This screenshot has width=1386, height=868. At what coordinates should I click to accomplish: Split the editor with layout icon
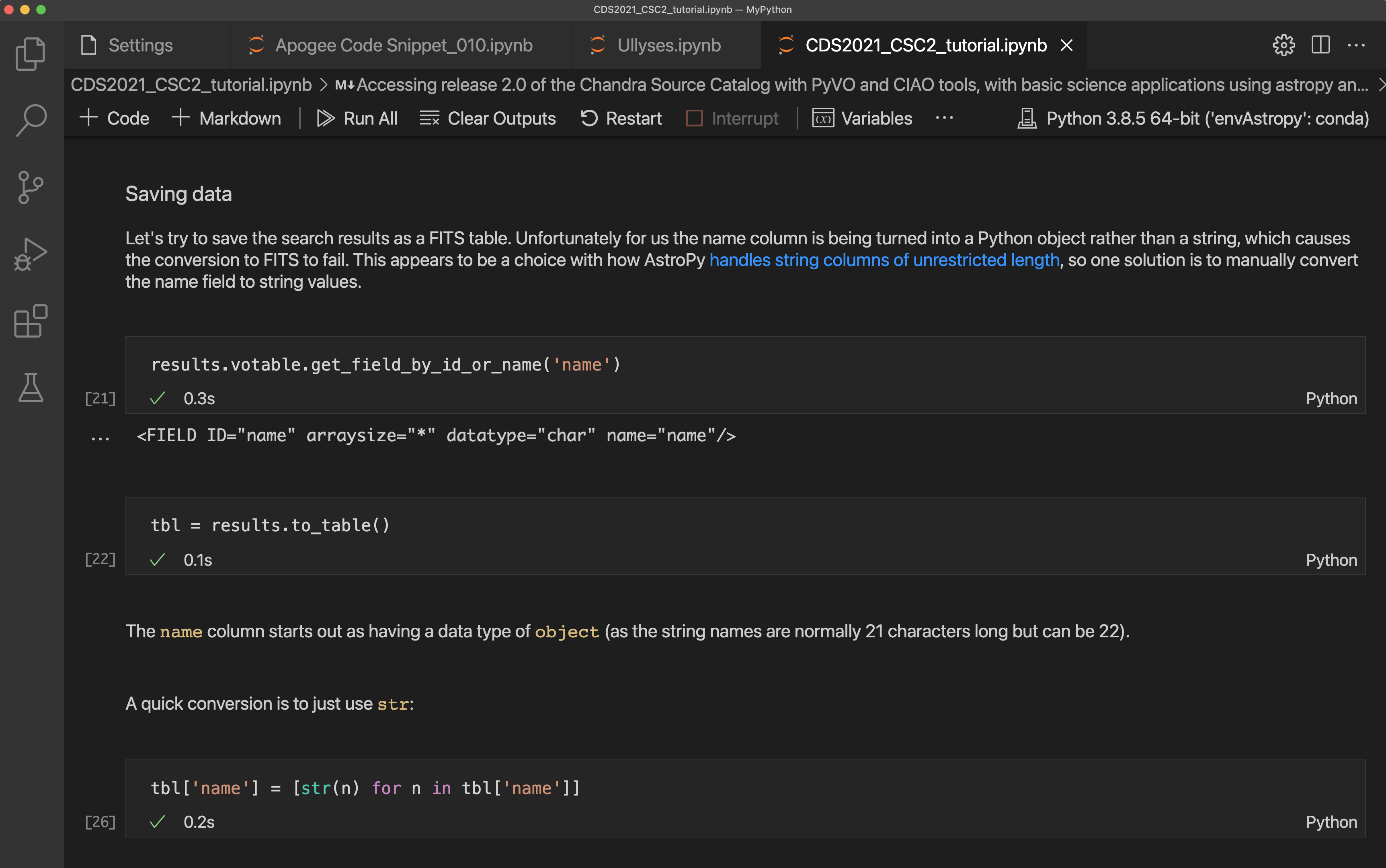click(1320, 45)
